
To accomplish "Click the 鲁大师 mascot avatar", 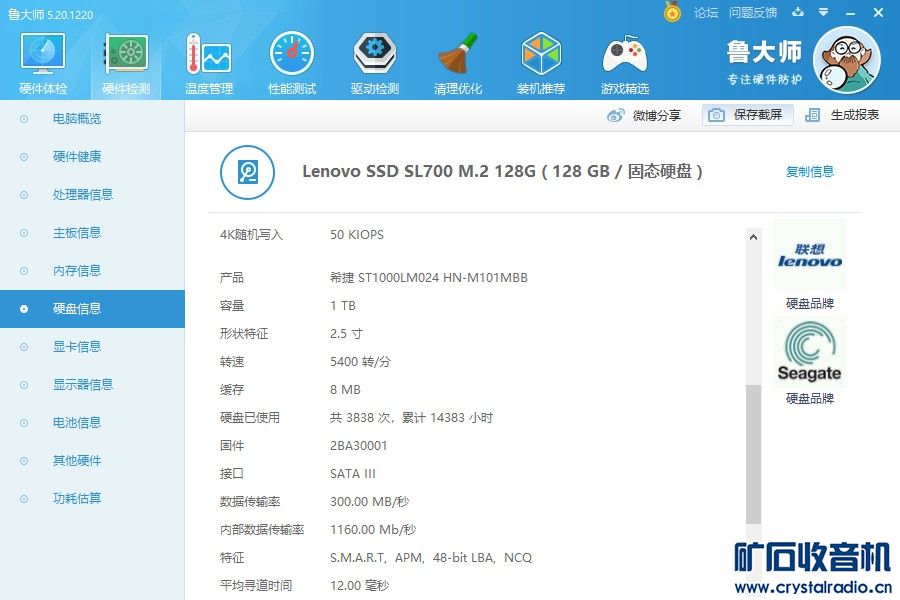I will [847, 60].
